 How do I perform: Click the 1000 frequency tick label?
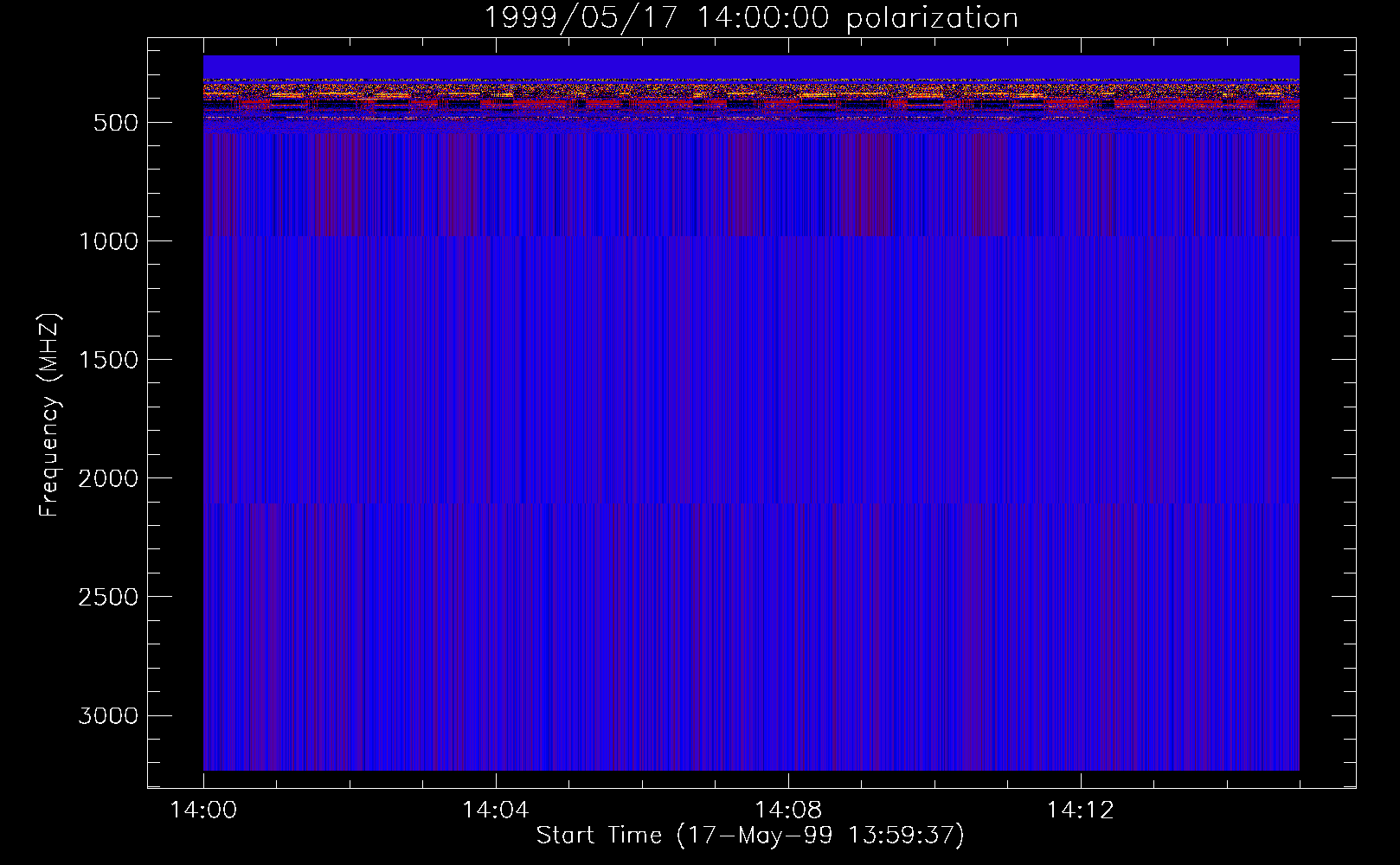coord(108,241)
